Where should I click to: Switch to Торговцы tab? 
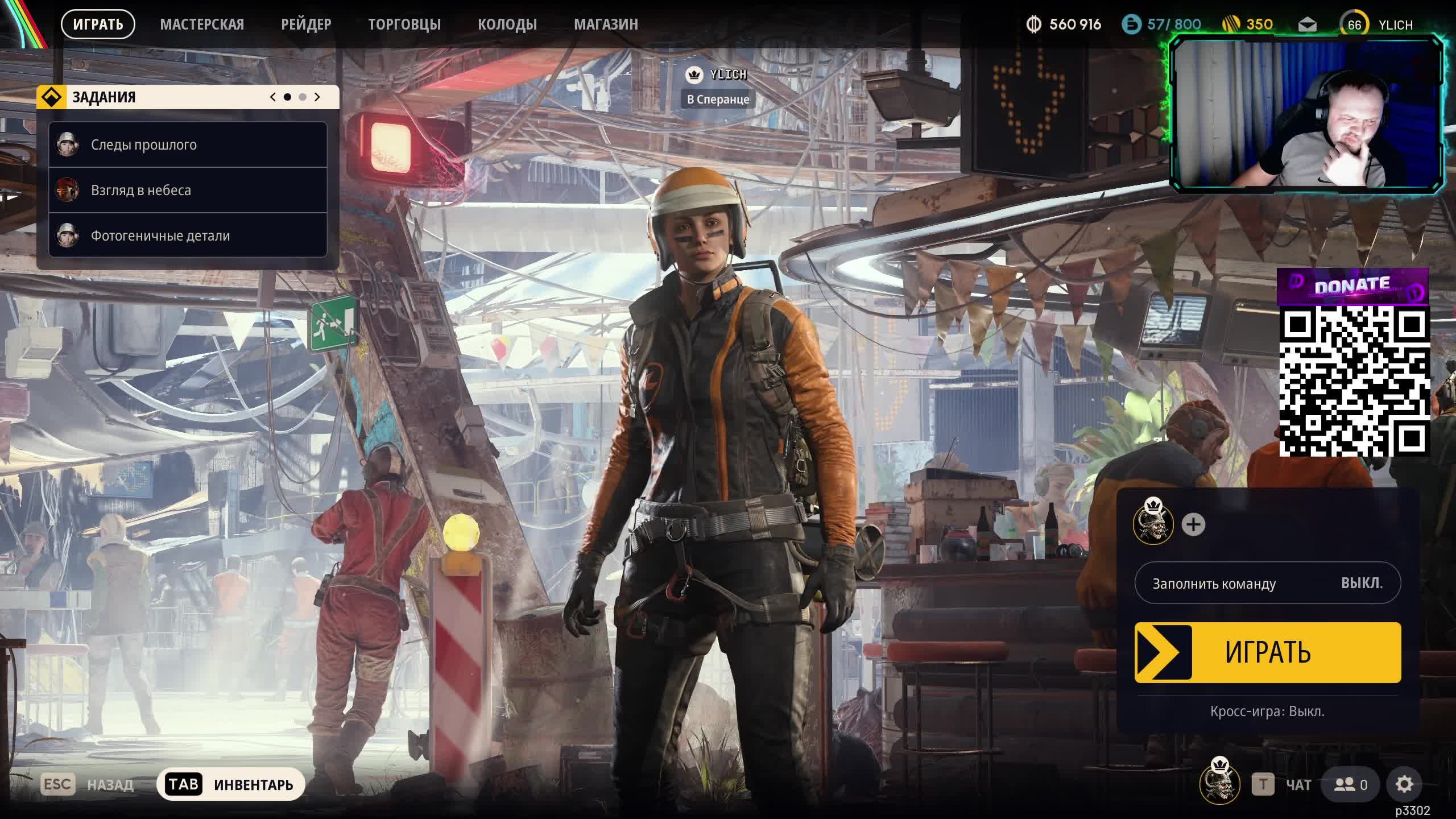(x=404, y=24)
